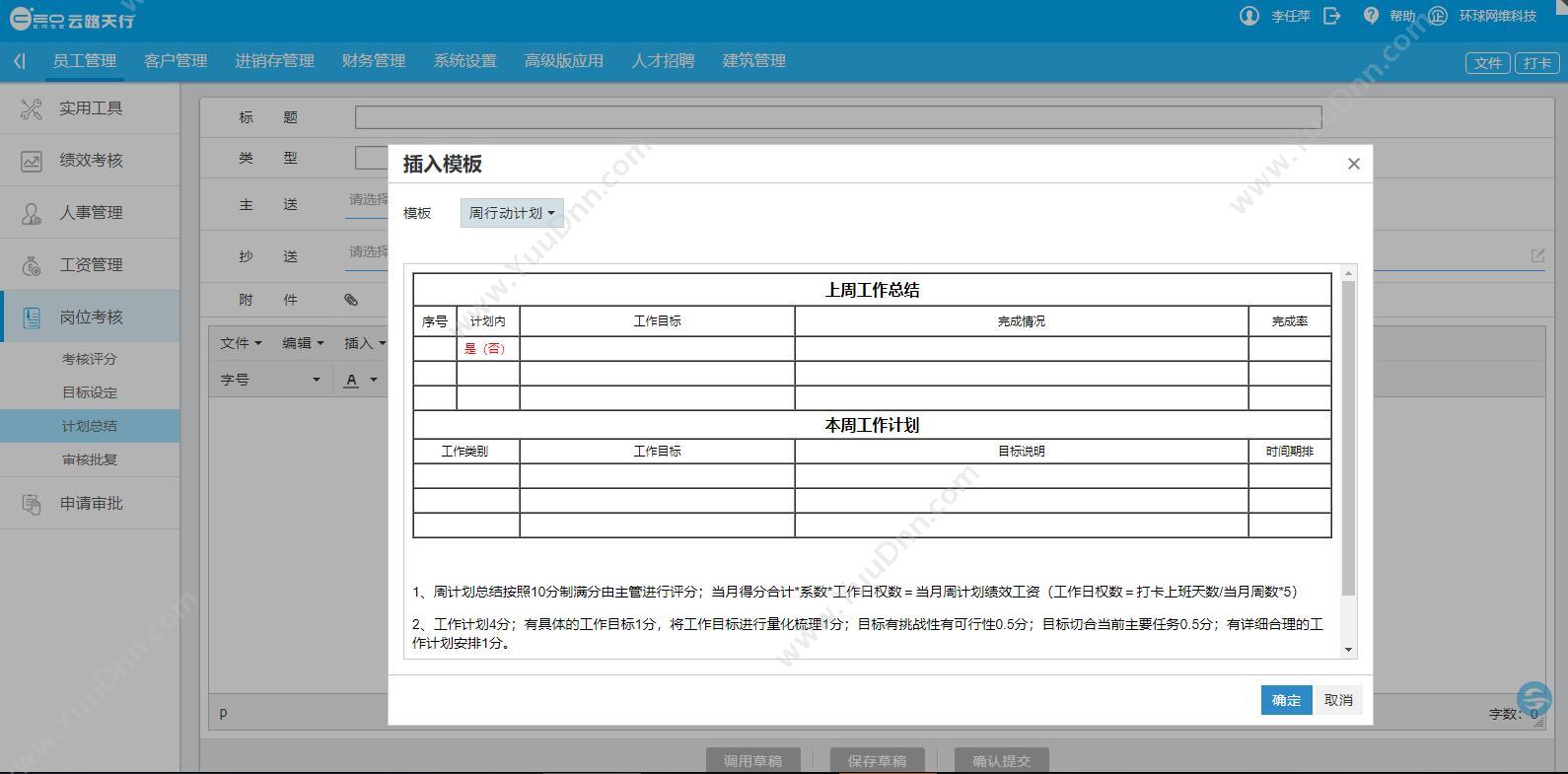1568x774 pixels.
Task: Click the 本周工作计划 heading in the template
Action: coord(872,425)
